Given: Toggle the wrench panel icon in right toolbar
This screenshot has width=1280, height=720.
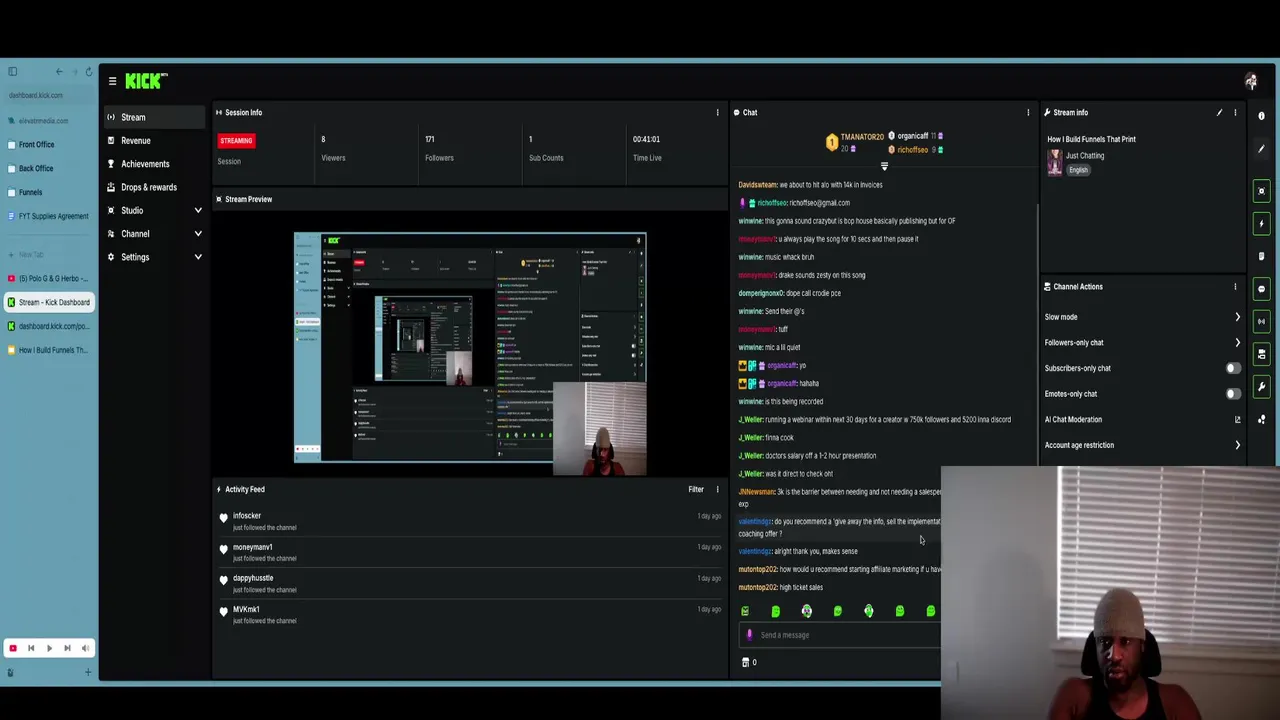Looking at the screenshot, I should pyautogui.click(x=1261, y=387).
